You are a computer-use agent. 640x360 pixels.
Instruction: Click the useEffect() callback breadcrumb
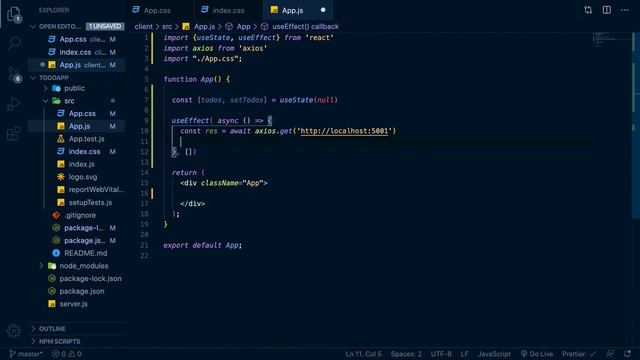305,27
